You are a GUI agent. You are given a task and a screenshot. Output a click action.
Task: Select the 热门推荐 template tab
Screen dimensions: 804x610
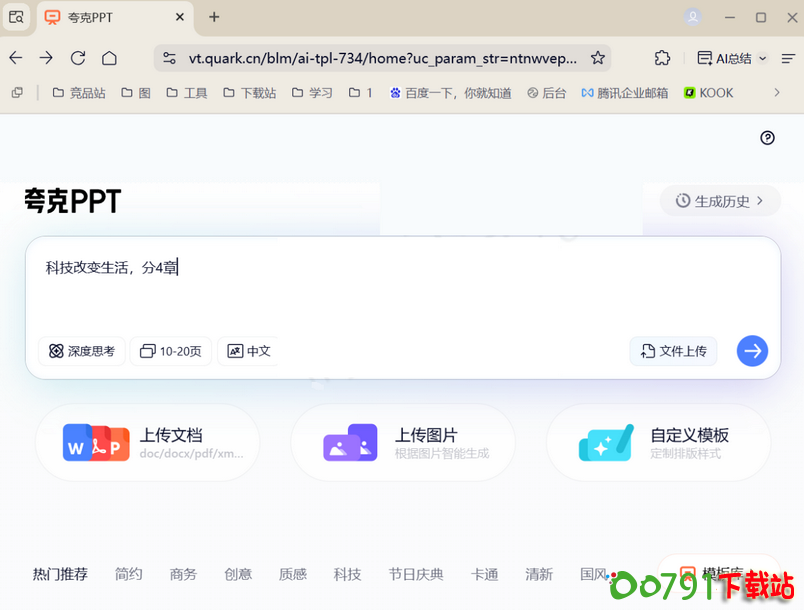pyautogui.click(x=60, y=574)
